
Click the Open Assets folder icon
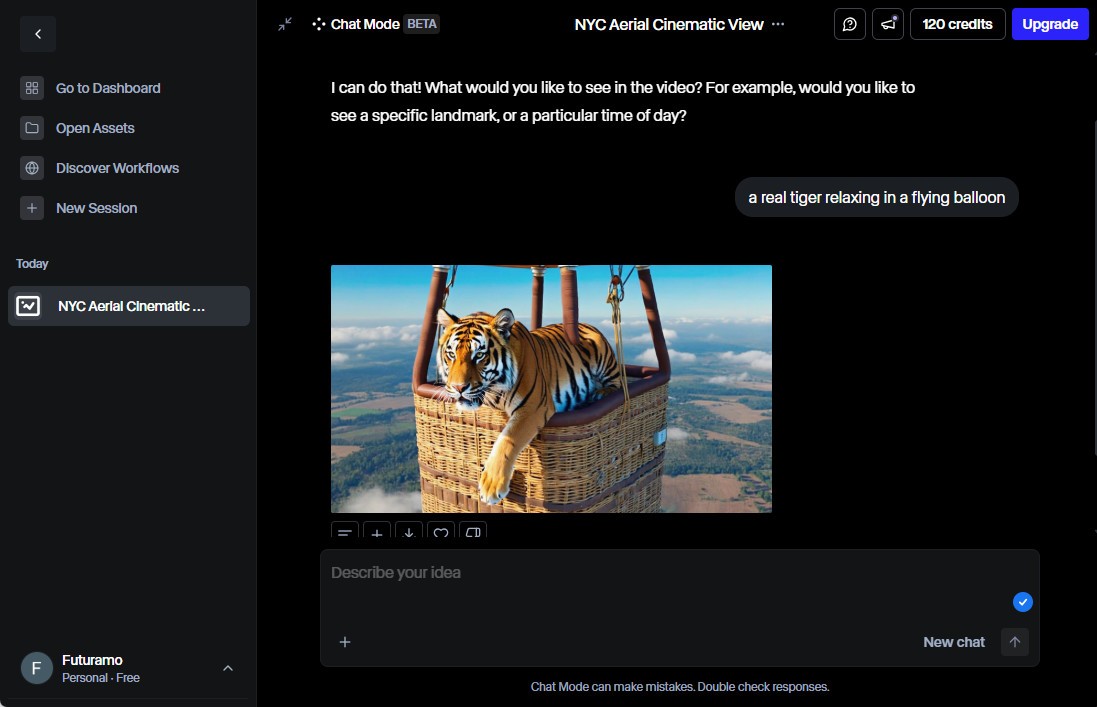(31, 128)
